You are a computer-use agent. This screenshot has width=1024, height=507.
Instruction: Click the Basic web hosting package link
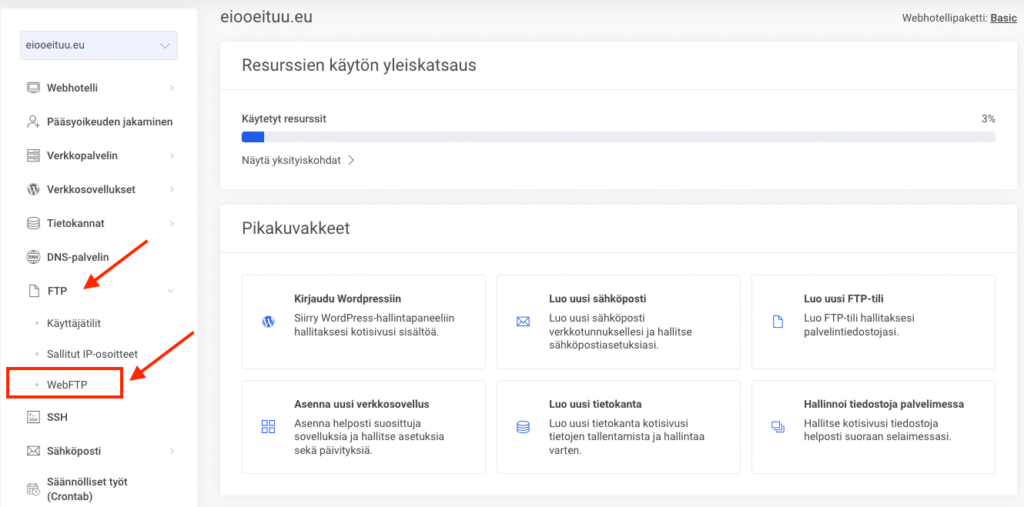pos(1002,19)
